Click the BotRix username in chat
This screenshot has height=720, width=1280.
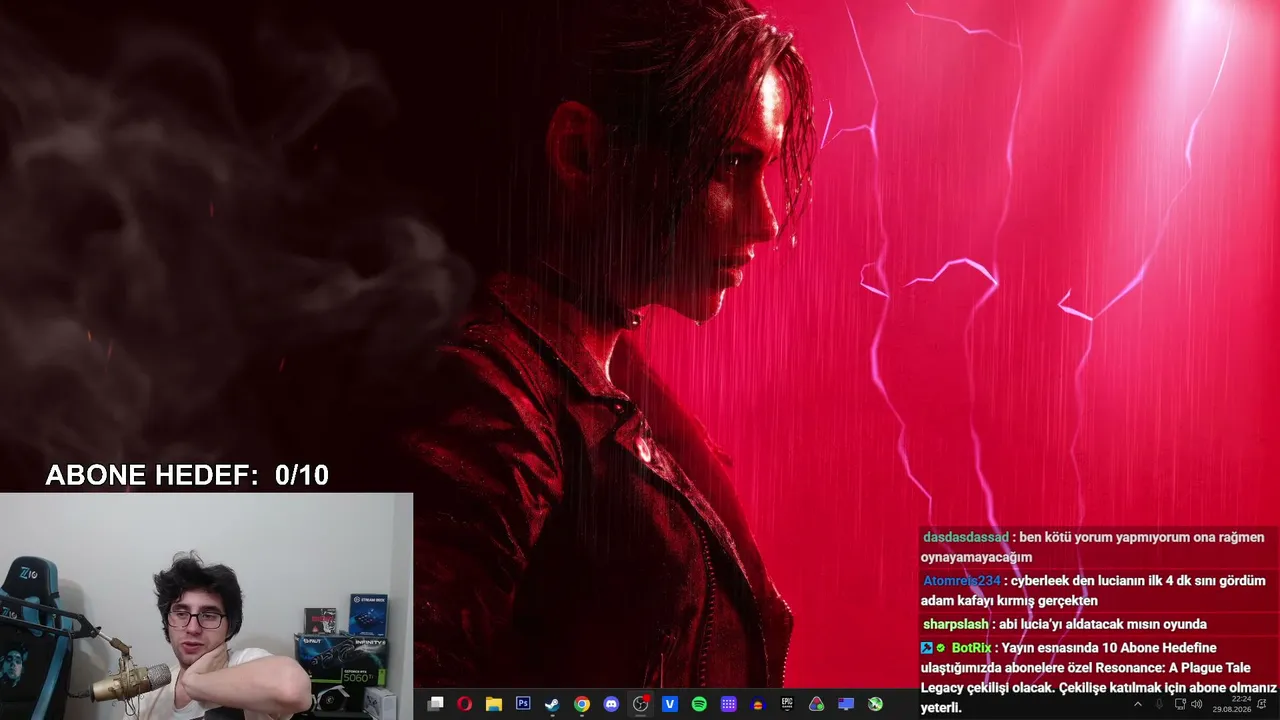[971, 648]
